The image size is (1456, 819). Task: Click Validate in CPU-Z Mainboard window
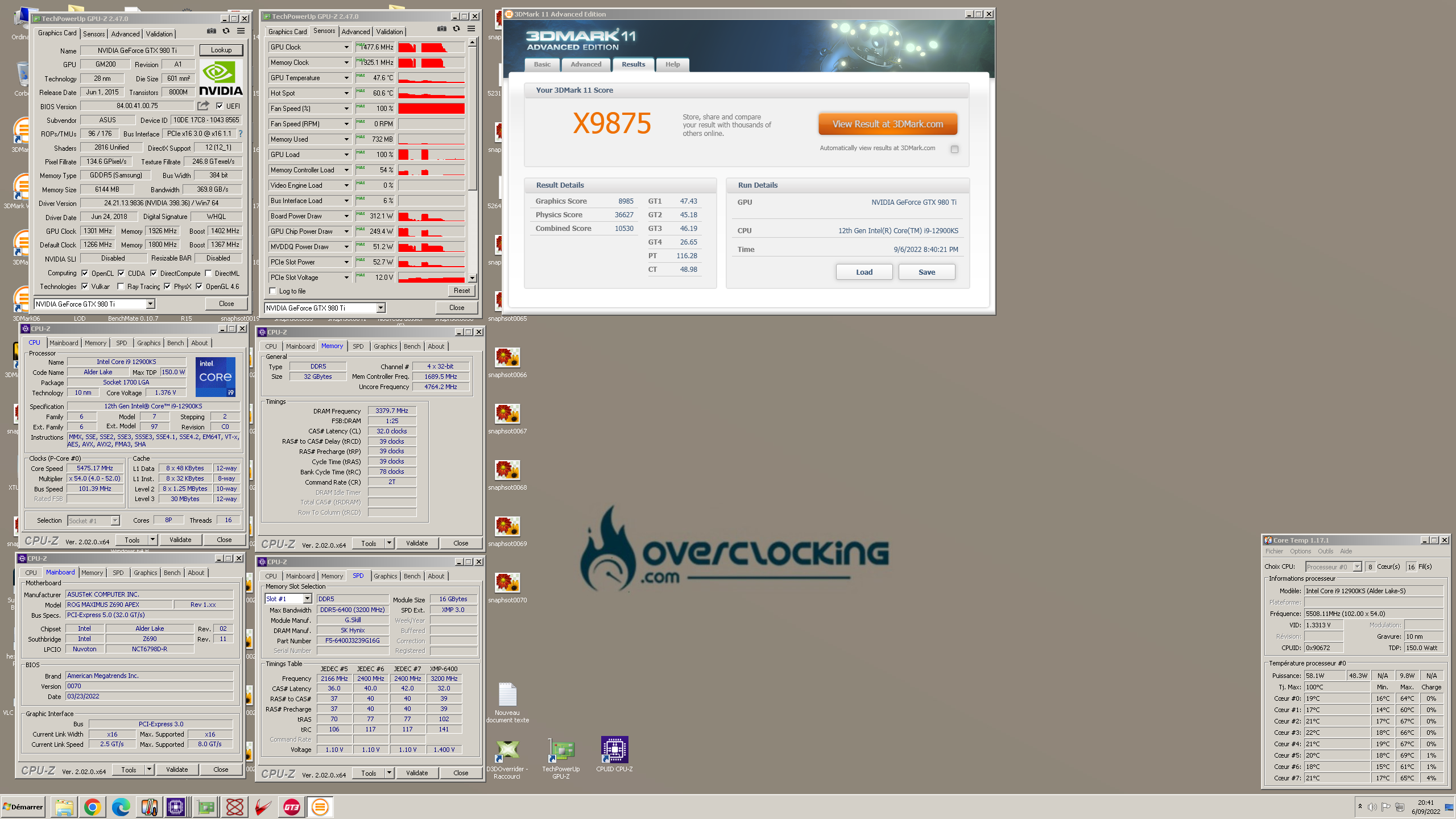(177, 770)
